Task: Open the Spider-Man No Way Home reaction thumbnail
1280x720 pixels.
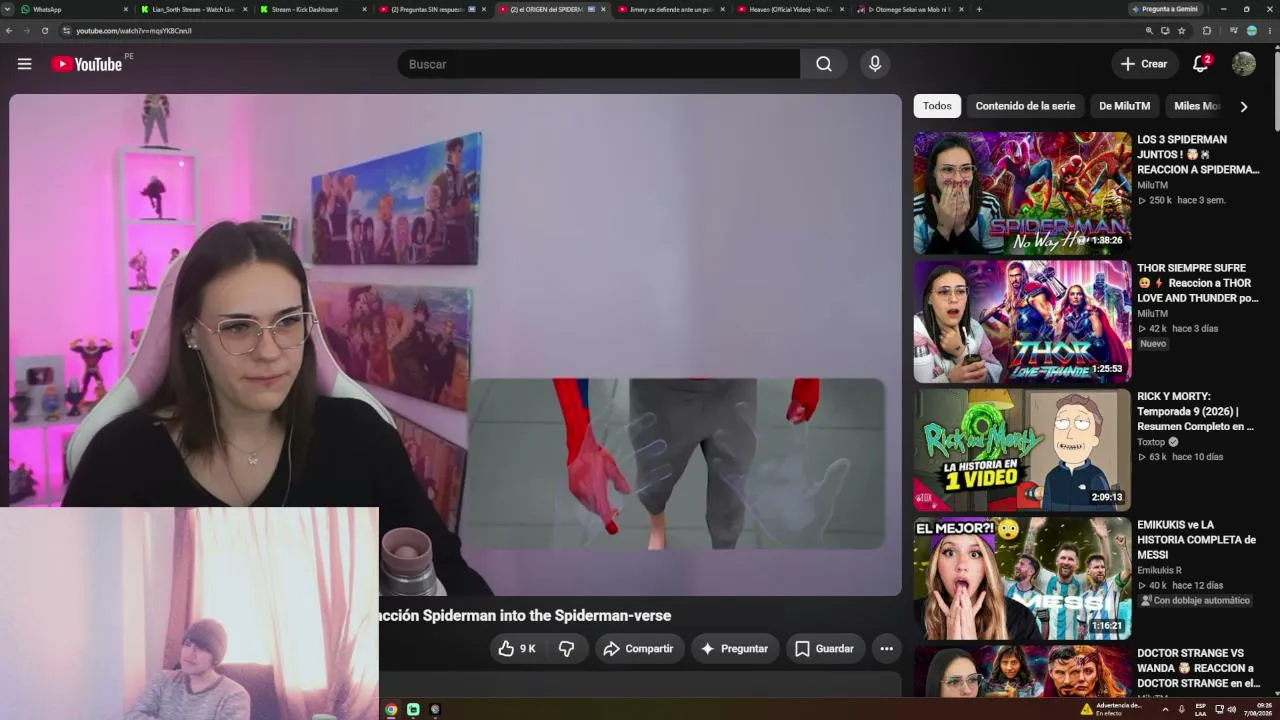Action: click(x=1022, y=193)
